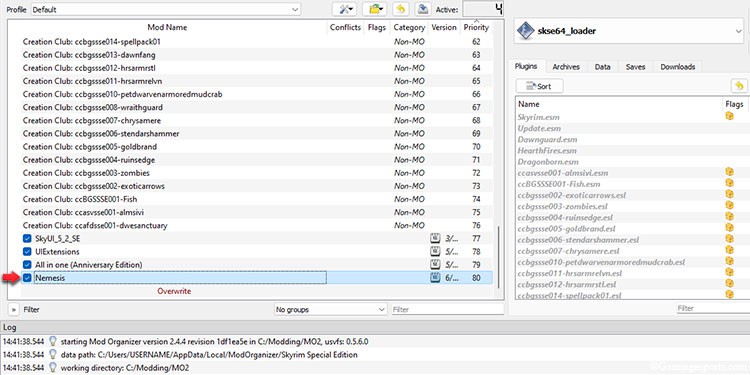Click the flag icon for ccbgssse005-goldbrand.esl
The width and height of the screenshot is (750, 375).
point(729,227)
